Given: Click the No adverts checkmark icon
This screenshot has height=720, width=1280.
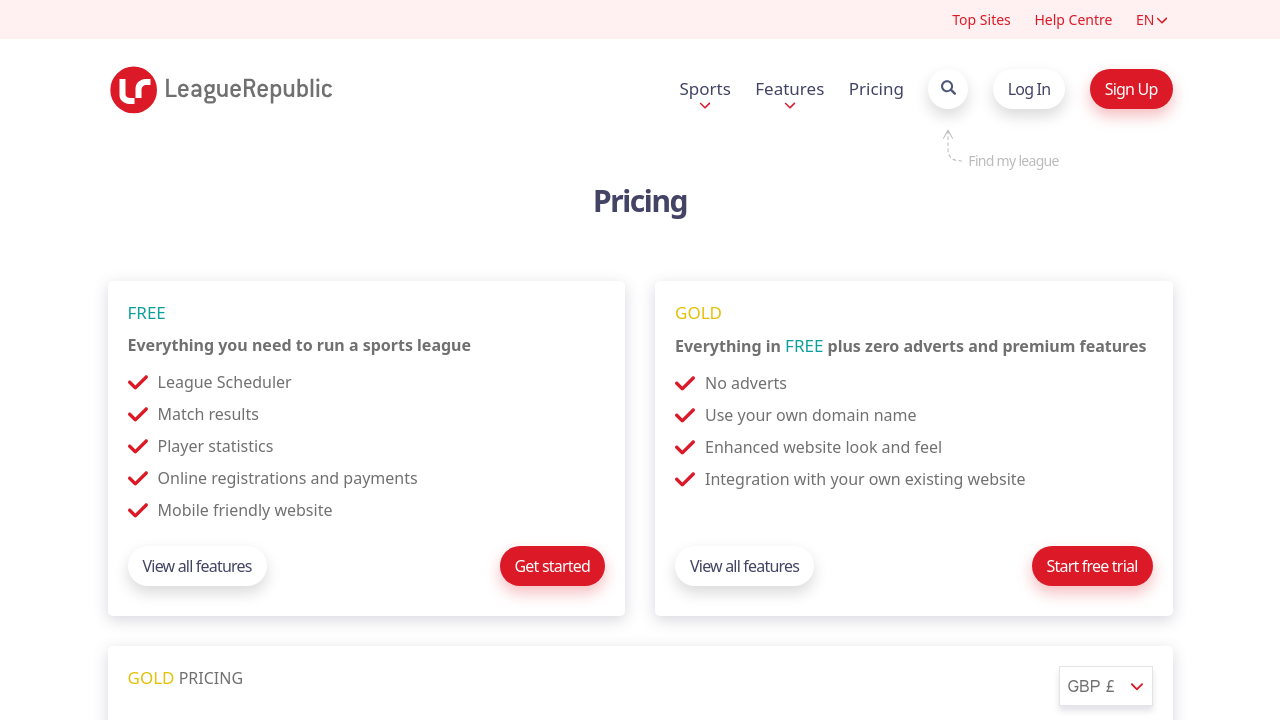Looking at the screenshot, I should coord(685,383).
